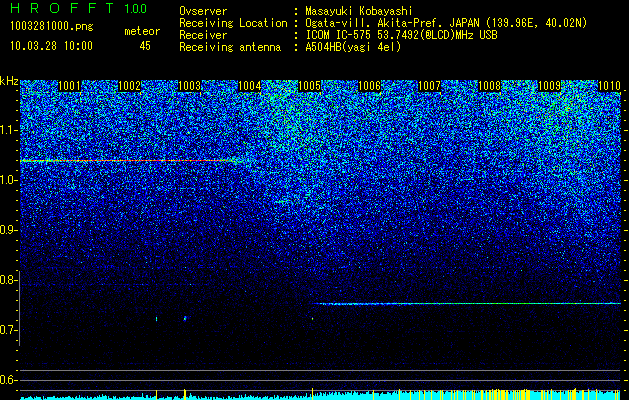The width and height of the screenshot is (629, 400).
Task: Click the 0.9 frequency axis label
Action: [8, 230]
